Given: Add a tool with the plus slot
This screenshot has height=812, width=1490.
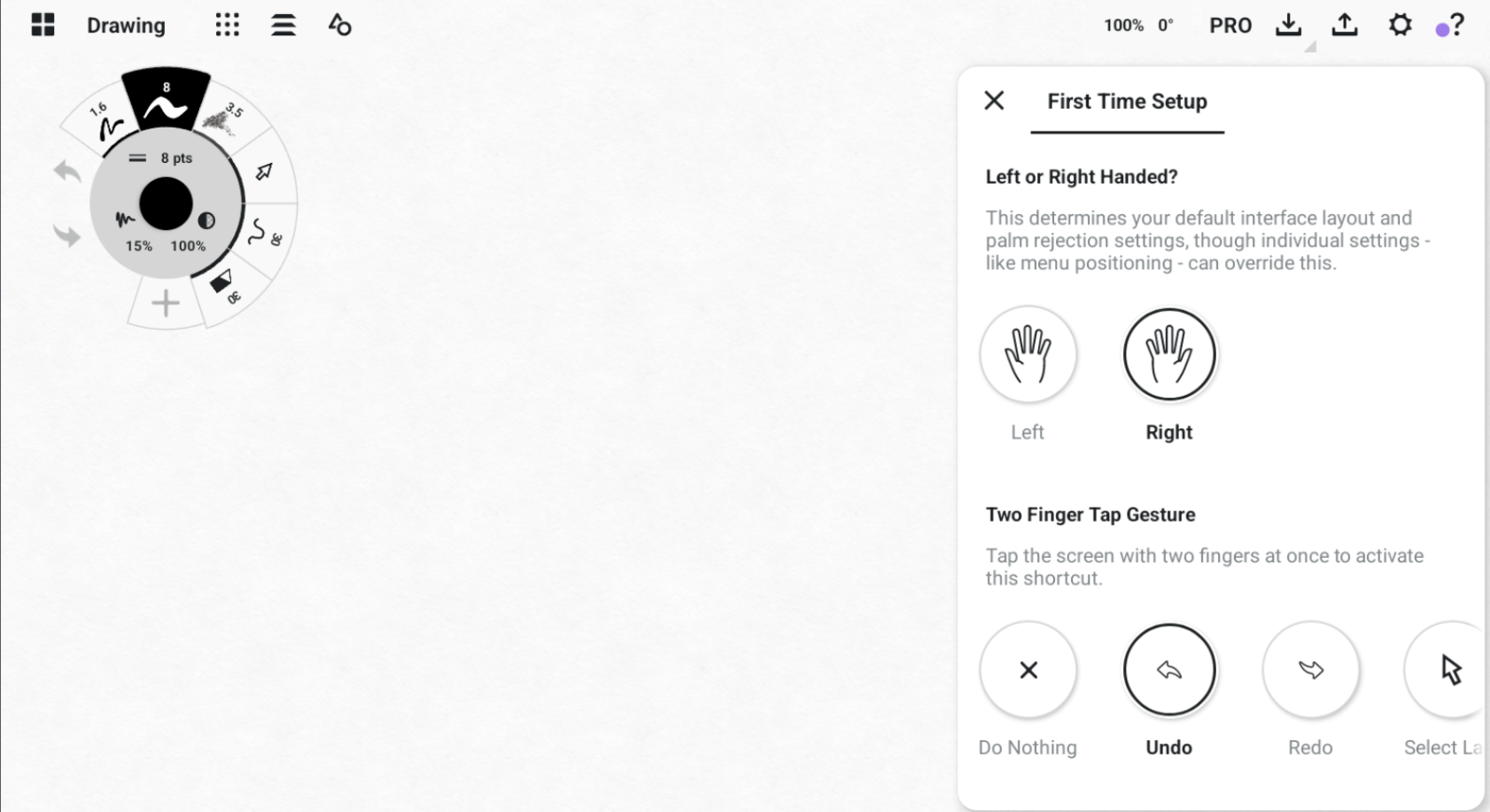Looking at the screenshot, I should tap(166, 304).
